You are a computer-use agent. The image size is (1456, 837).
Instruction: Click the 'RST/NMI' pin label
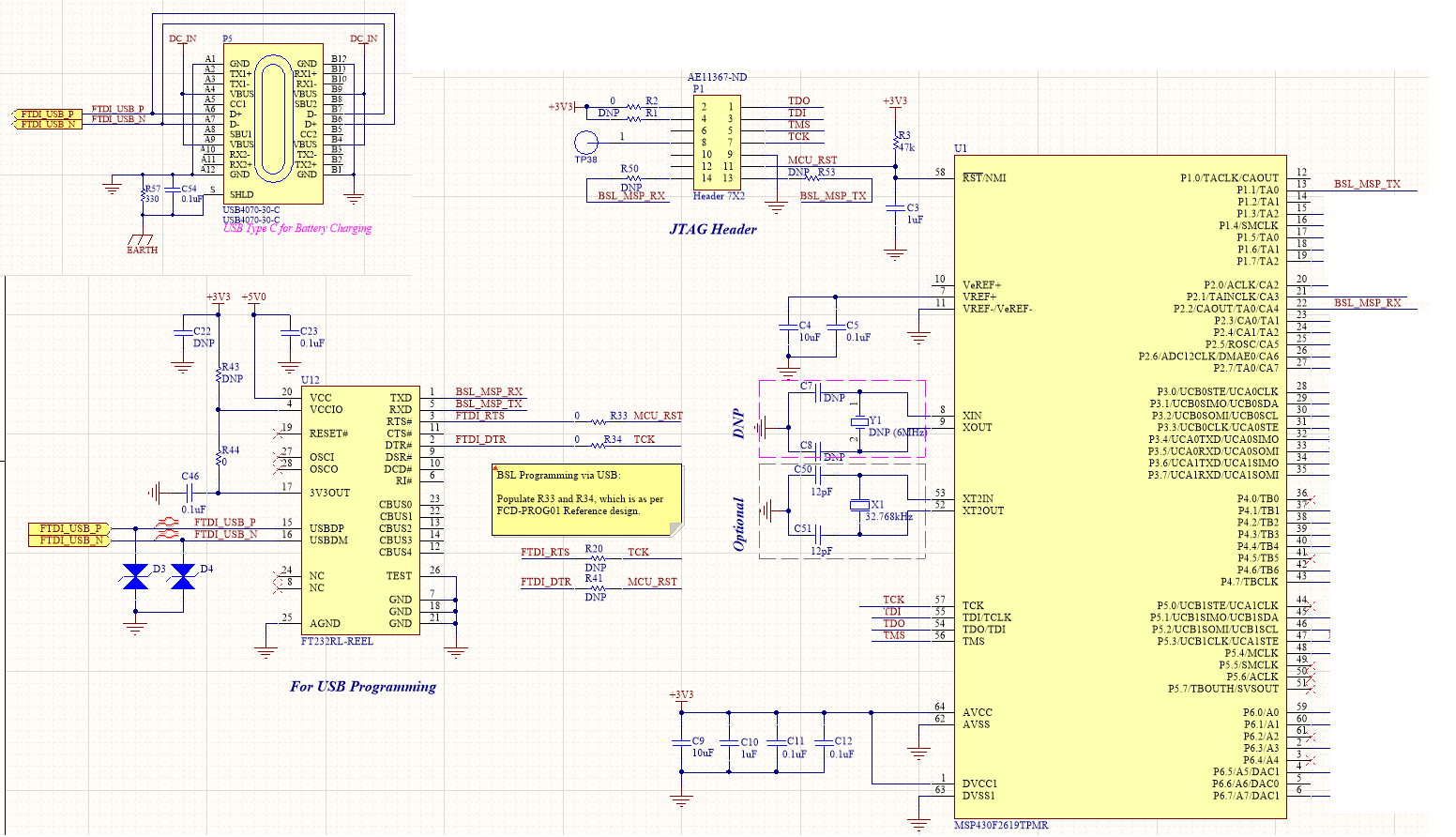pyautogui.click(x=983, y=177)
